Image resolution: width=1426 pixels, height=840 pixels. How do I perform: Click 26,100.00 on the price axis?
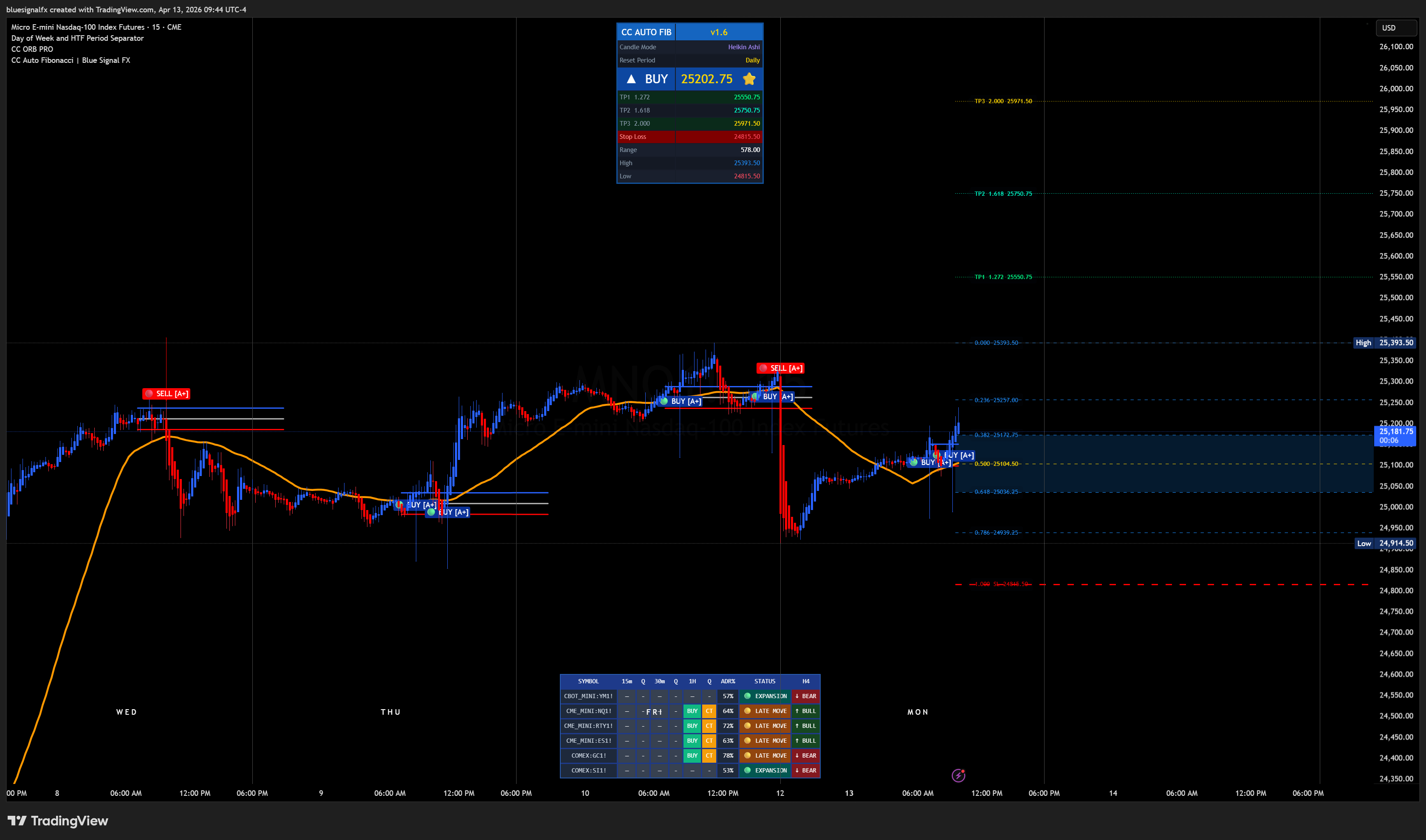click(1396, 46)
